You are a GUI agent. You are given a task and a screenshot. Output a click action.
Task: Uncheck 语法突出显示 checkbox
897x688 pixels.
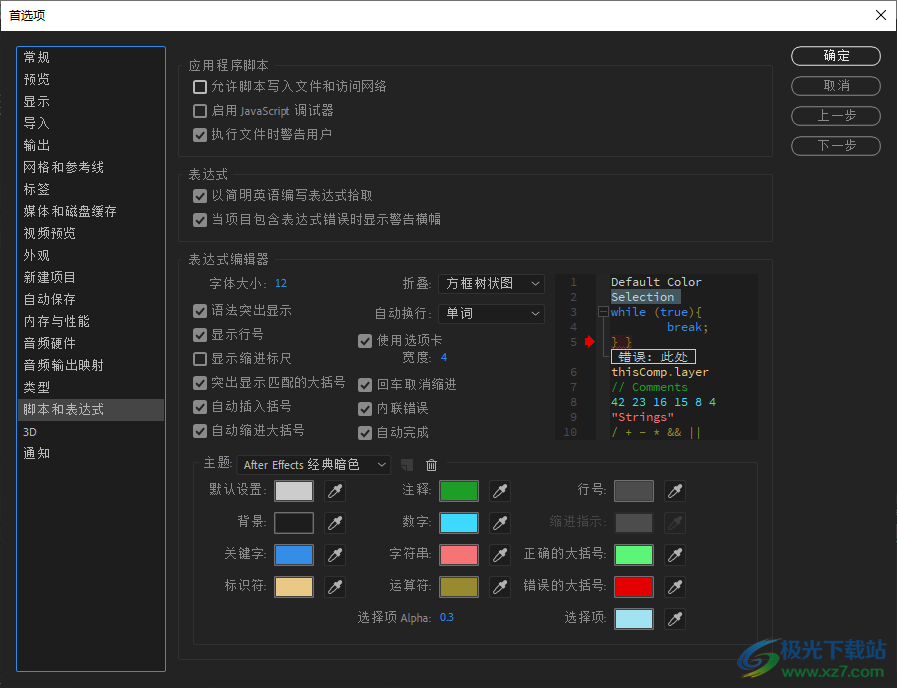pyautogui.click(x=200, y=311)
